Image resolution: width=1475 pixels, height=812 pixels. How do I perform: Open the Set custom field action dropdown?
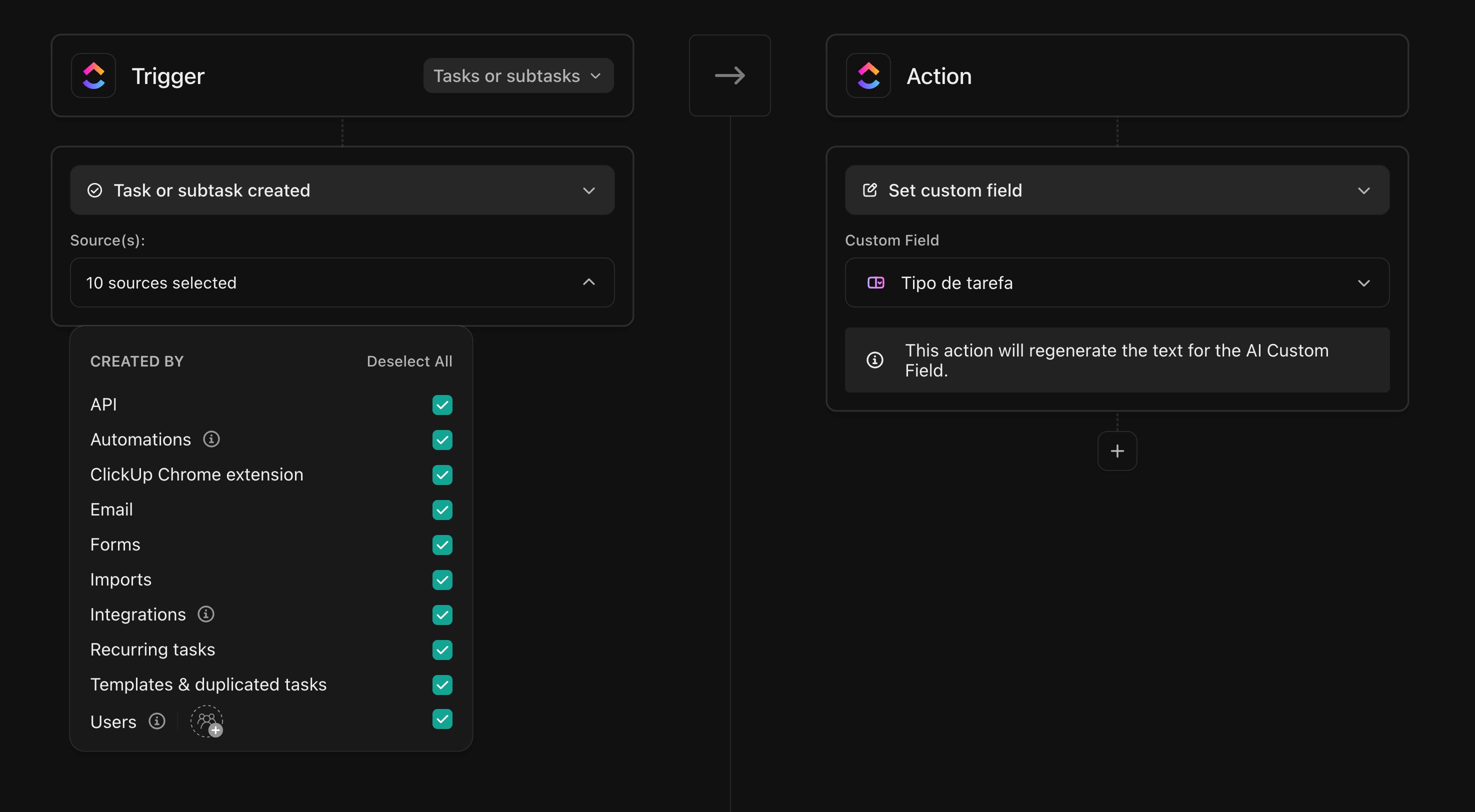coord(1116,190)
